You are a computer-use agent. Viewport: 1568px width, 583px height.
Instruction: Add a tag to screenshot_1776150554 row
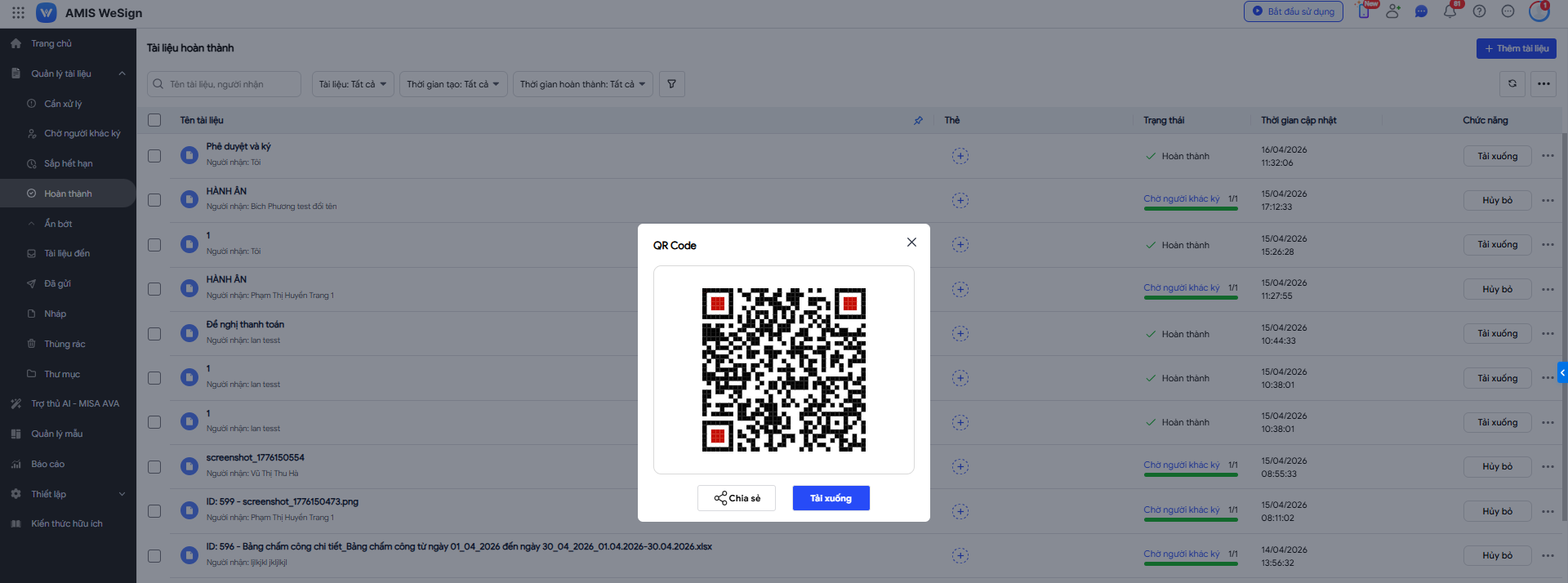click(x=960, y=467)
